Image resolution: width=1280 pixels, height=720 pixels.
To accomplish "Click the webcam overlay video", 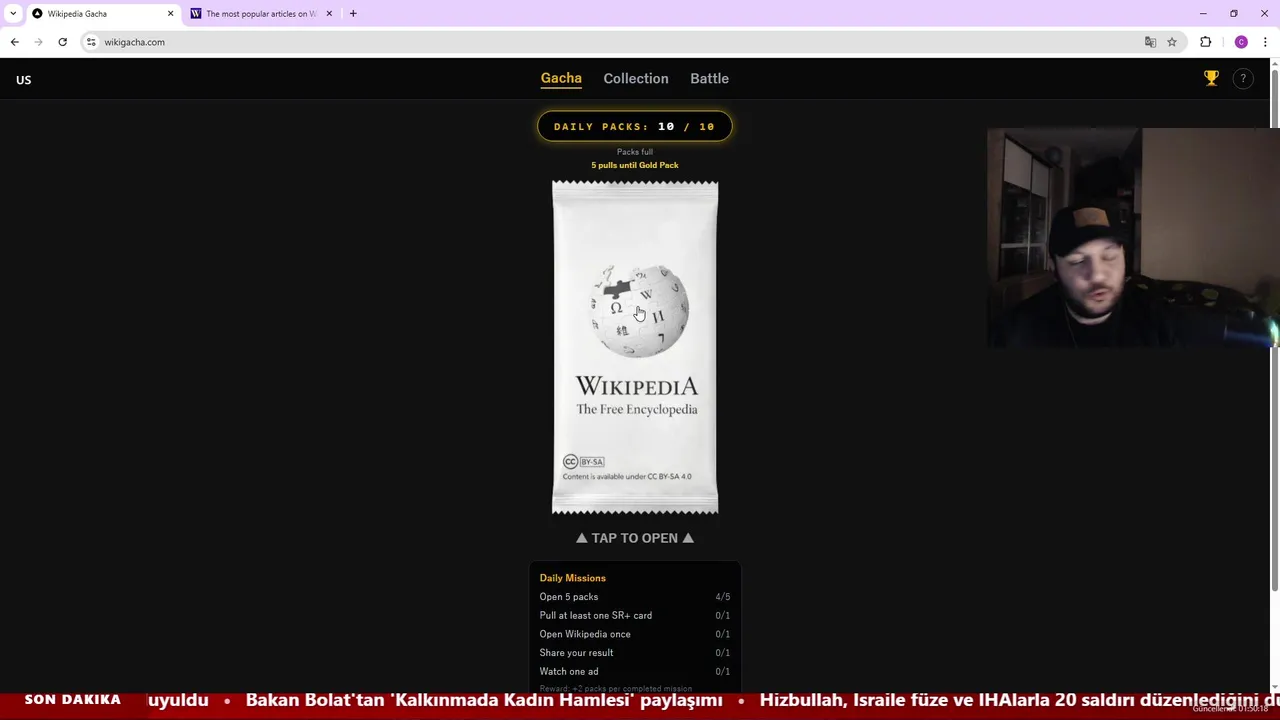I will [x=1132, y=238].
